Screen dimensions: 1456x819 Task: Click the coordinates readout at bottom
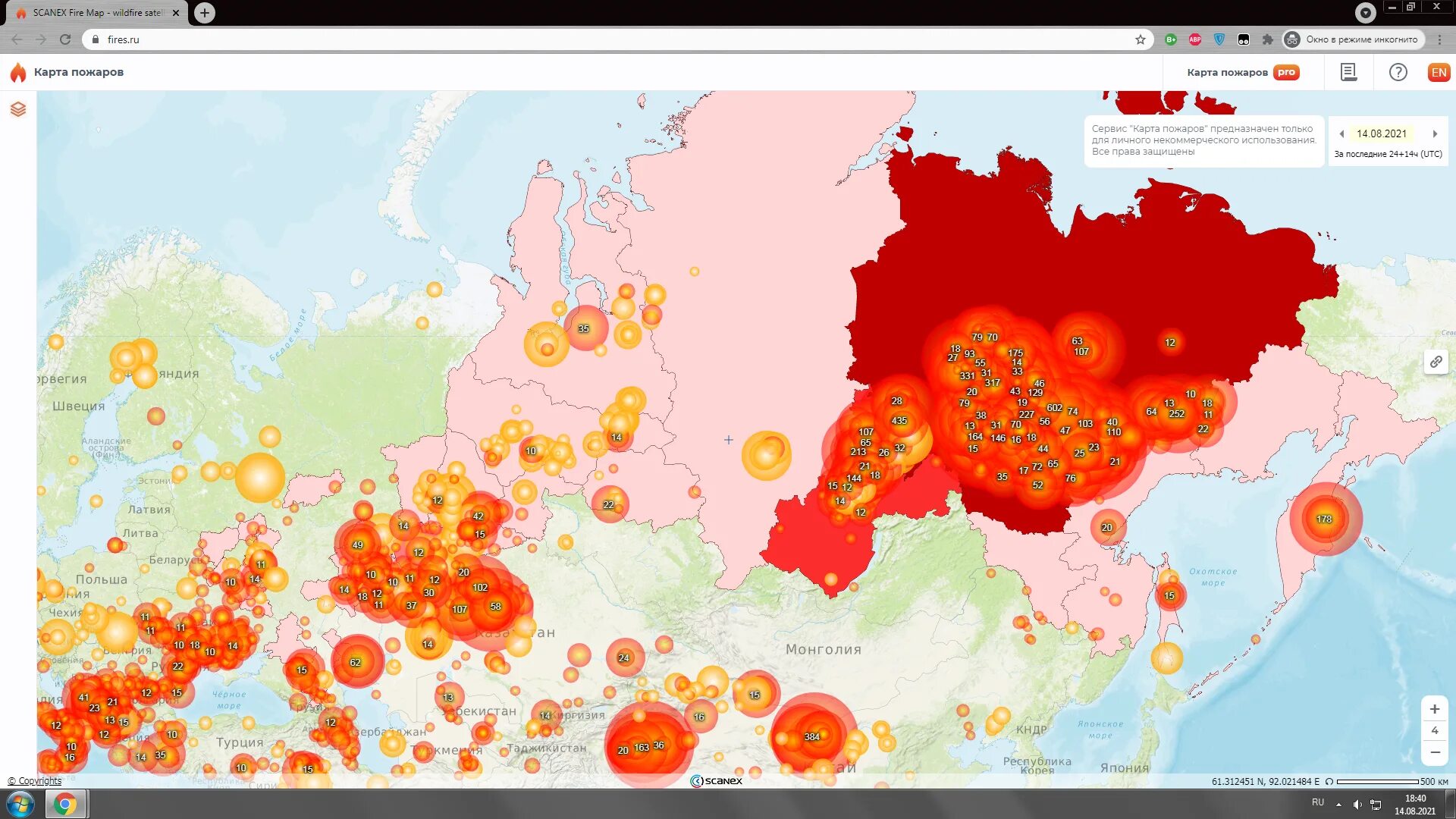(x=1265, y=781)
